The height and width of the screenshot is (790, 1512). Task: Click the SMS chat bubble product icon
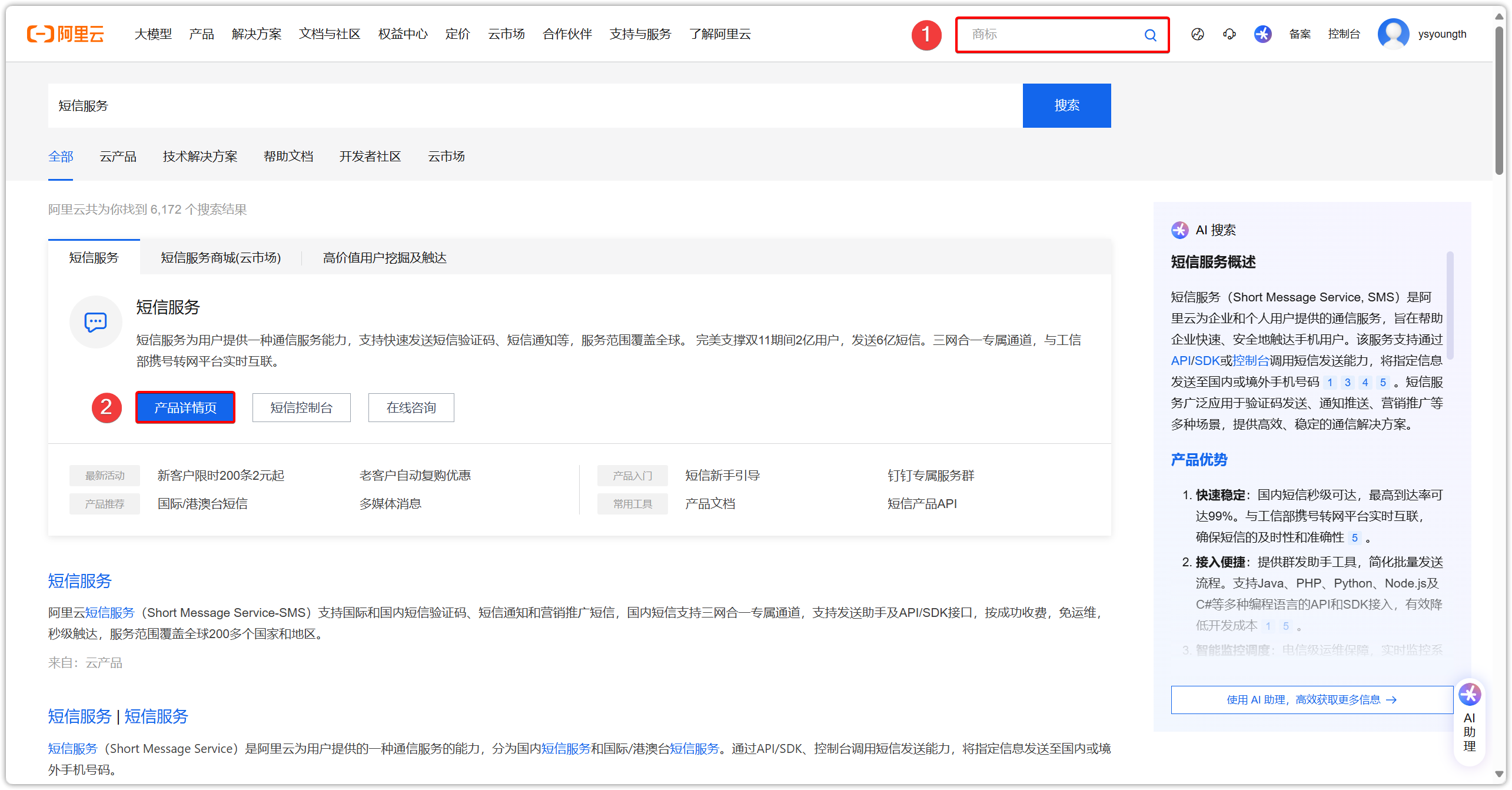click(95, 322)
